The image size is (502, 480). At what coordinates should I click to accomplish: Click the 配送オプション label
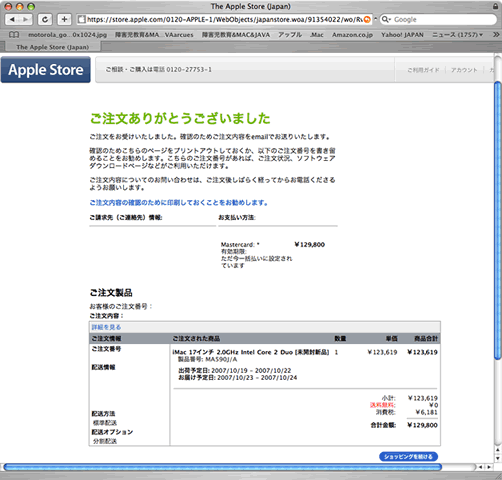pos(112,432)
